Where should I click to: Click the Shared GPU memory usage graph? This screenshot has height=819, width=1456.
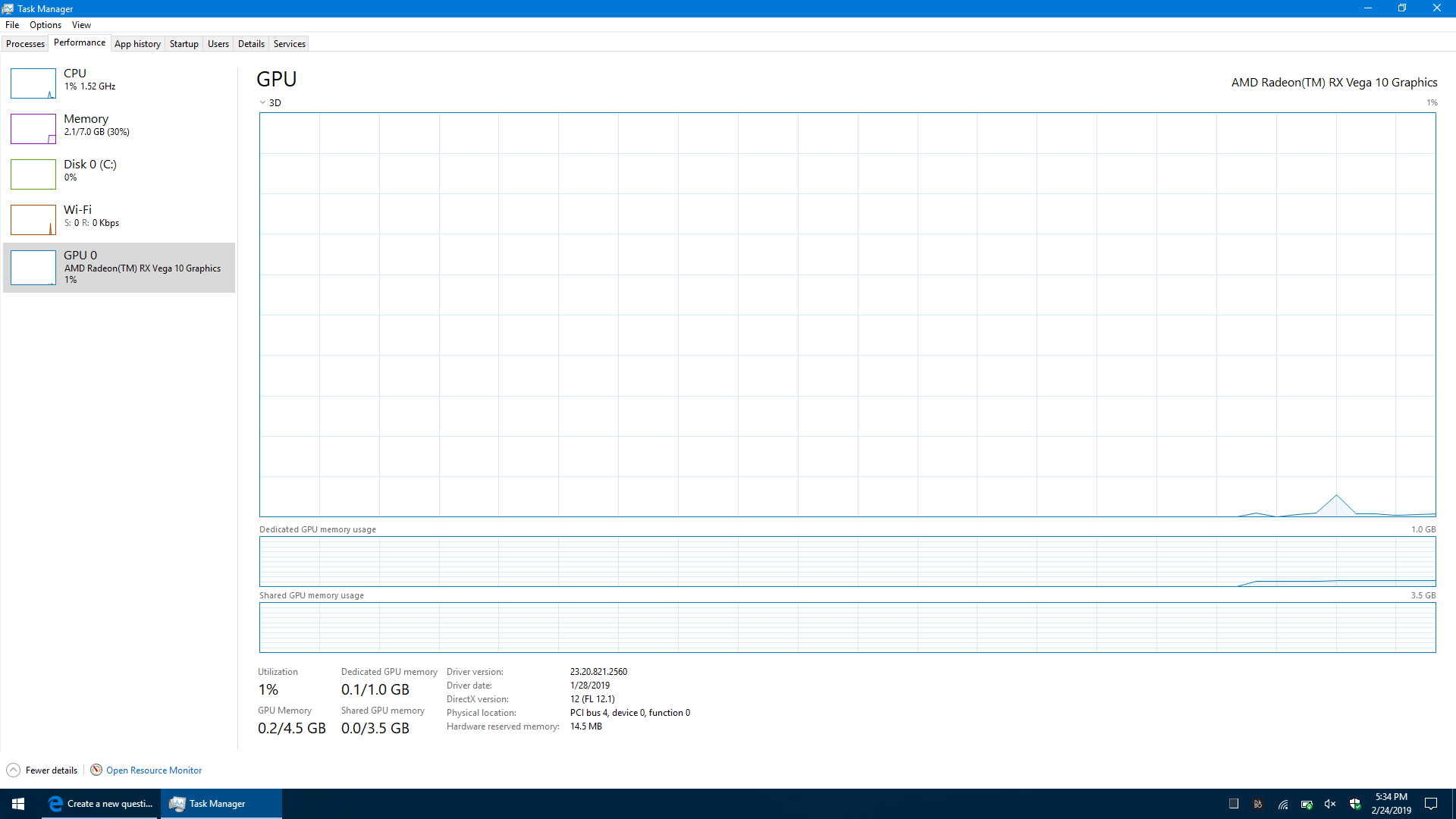coord(847,627)
